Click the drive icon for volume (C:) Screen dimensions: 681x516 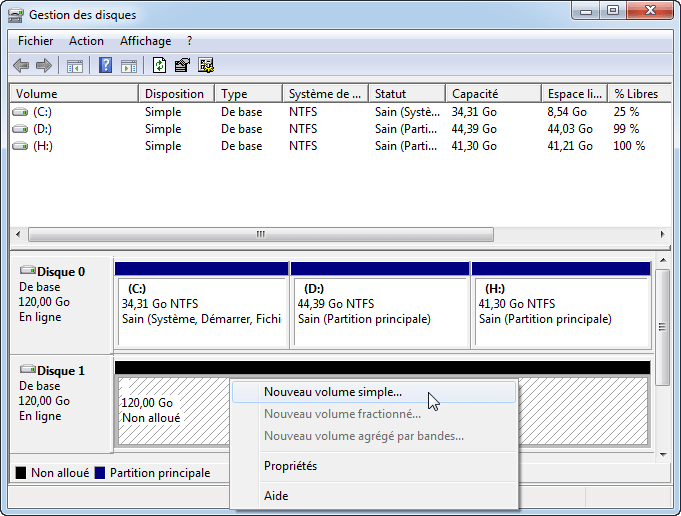(20, 112)
